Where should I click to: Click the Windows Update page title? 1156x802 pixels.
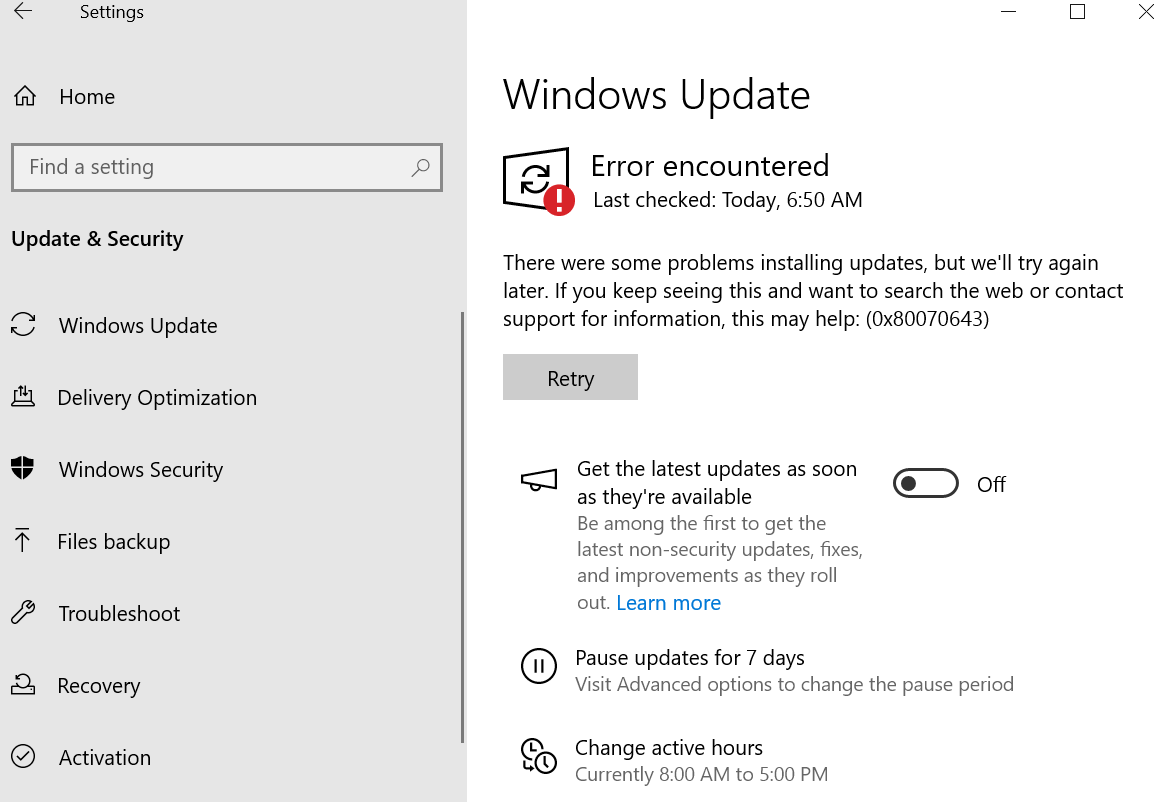(x=656, y=94)
